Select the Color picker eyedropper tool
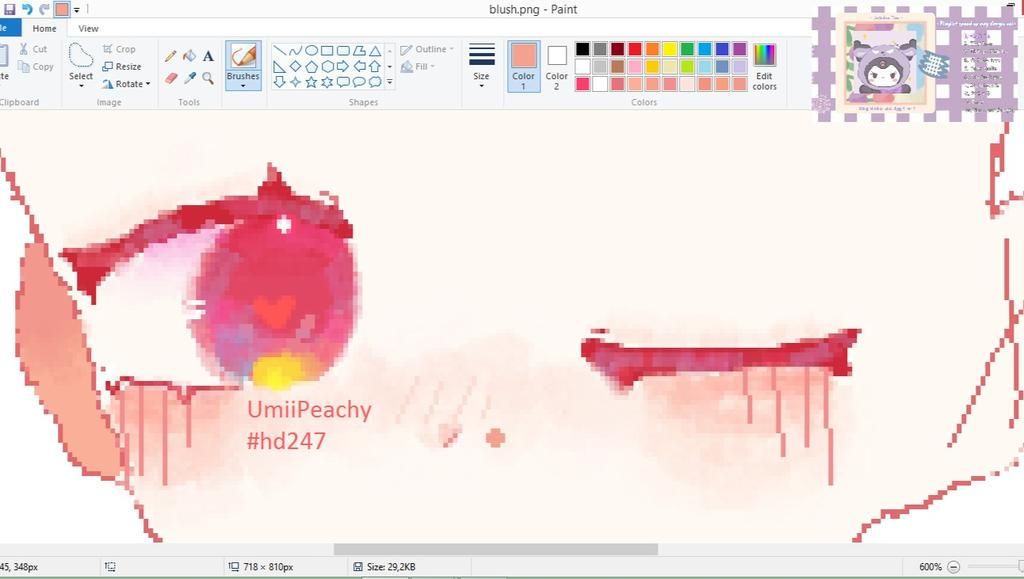Image resolution: width=1024 pixels, height=579 pixels. 189,78
